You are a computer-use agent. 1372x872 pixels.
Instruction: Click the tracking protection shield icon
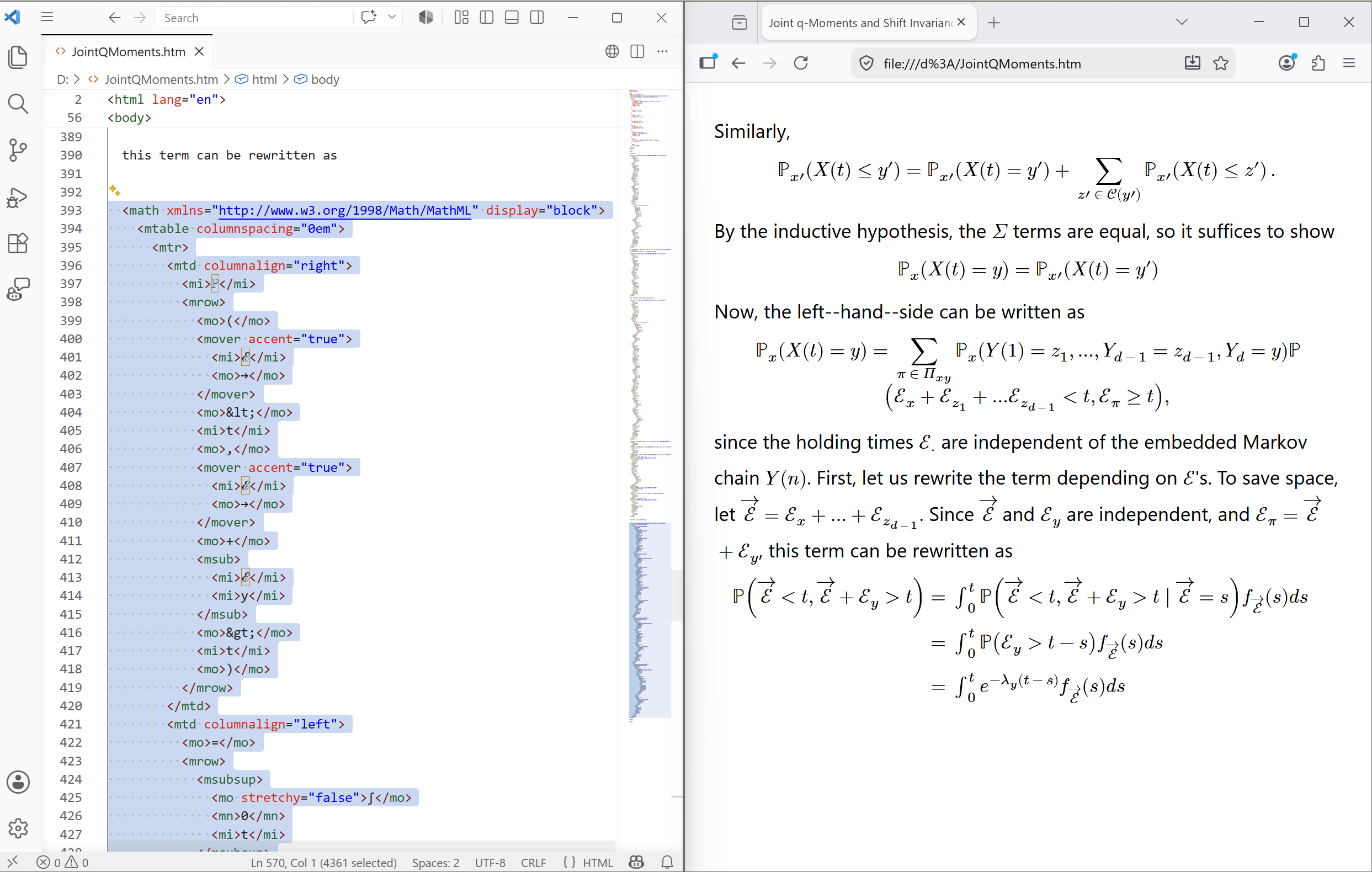(x=866, y=63)
